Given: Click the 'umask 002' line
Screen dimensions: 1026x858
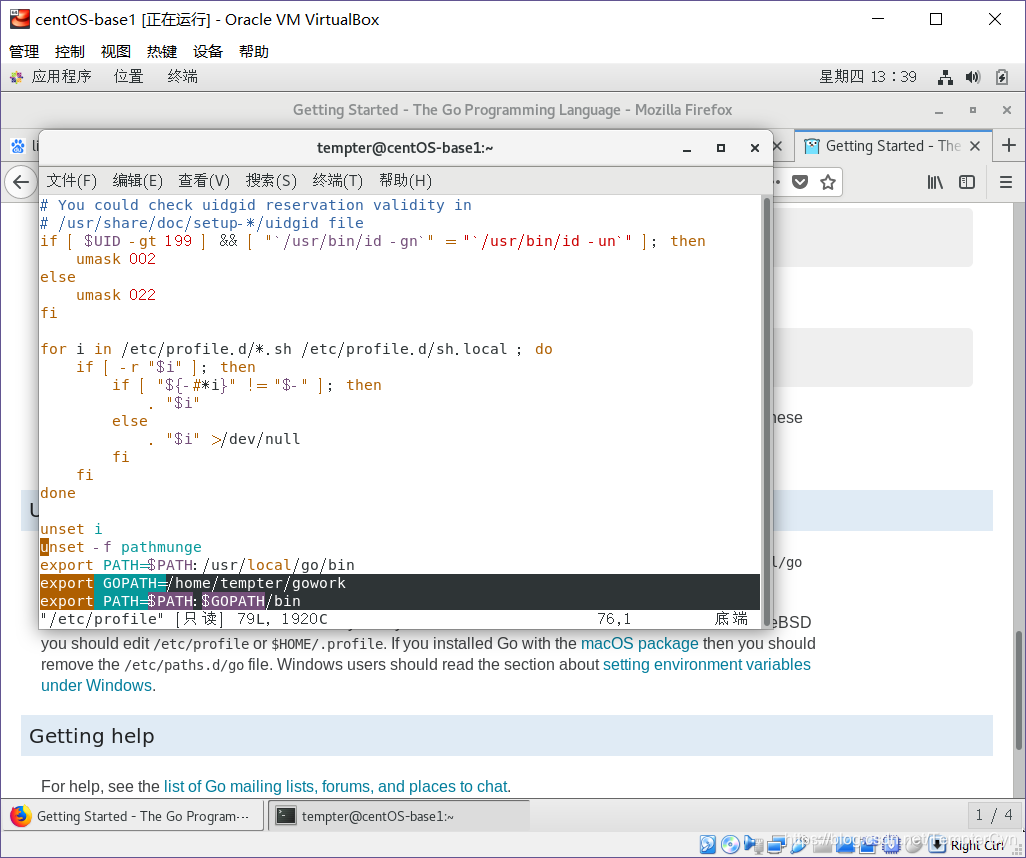Looking at the screenshot, I should pos(116,259).
